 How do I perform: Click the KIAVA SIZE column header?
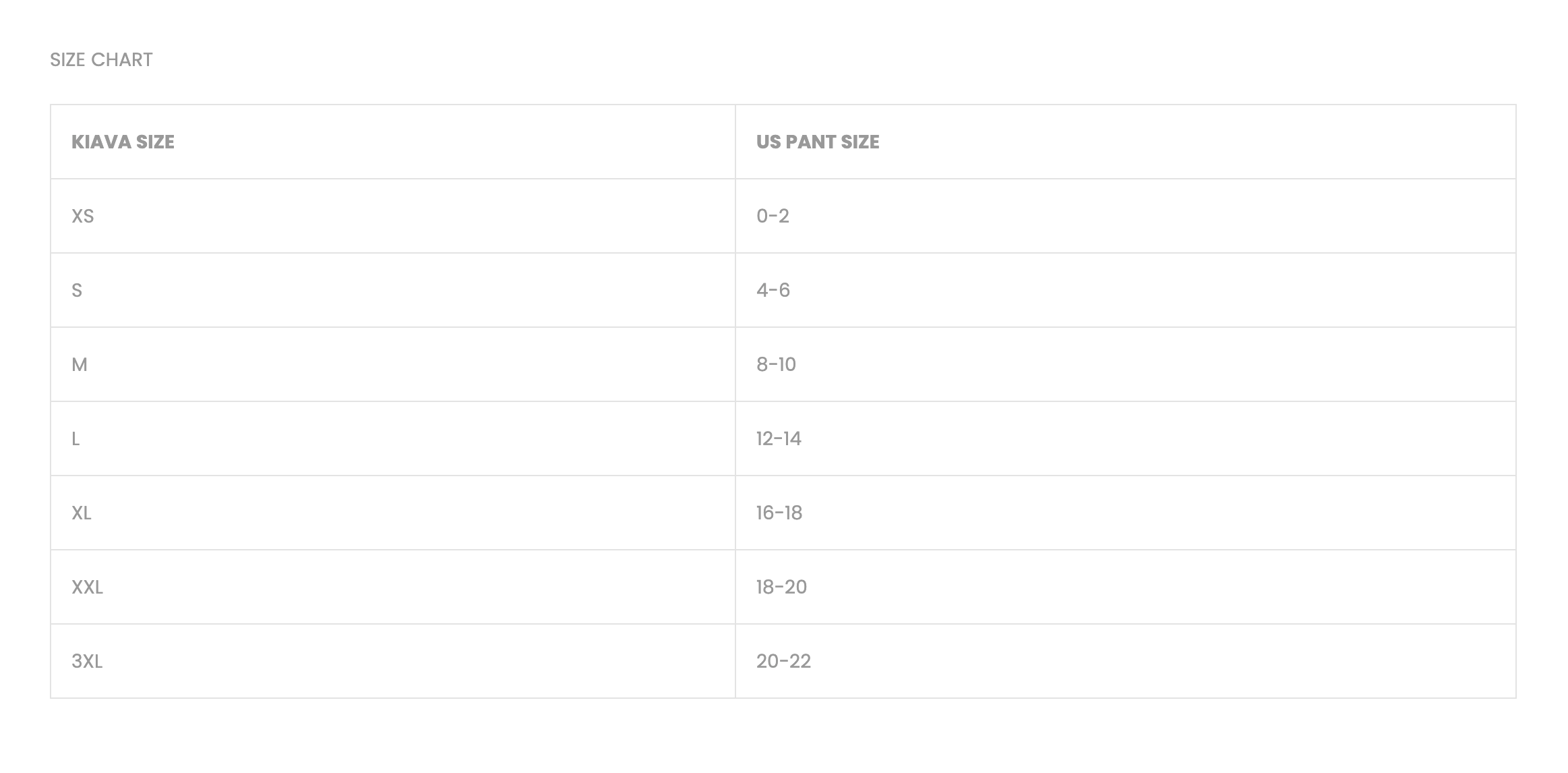pos(123,142)
